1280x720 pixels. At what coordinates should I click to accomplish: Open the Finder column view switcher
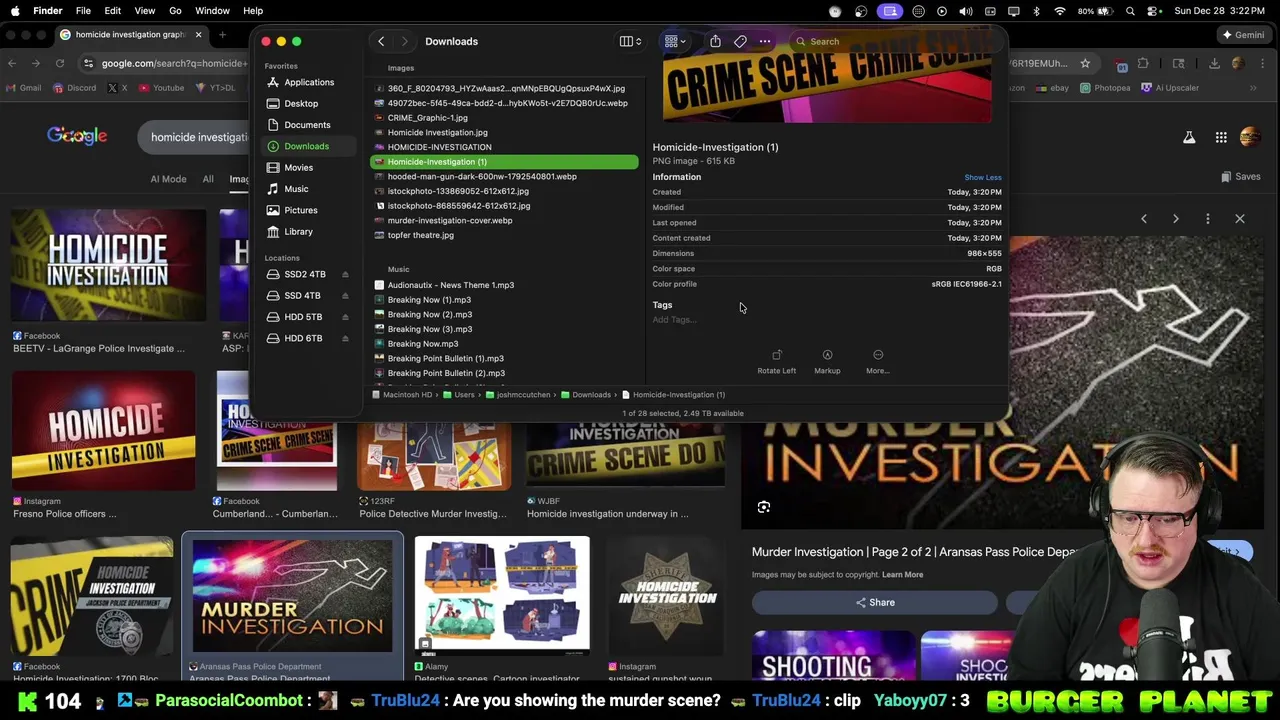630,41
